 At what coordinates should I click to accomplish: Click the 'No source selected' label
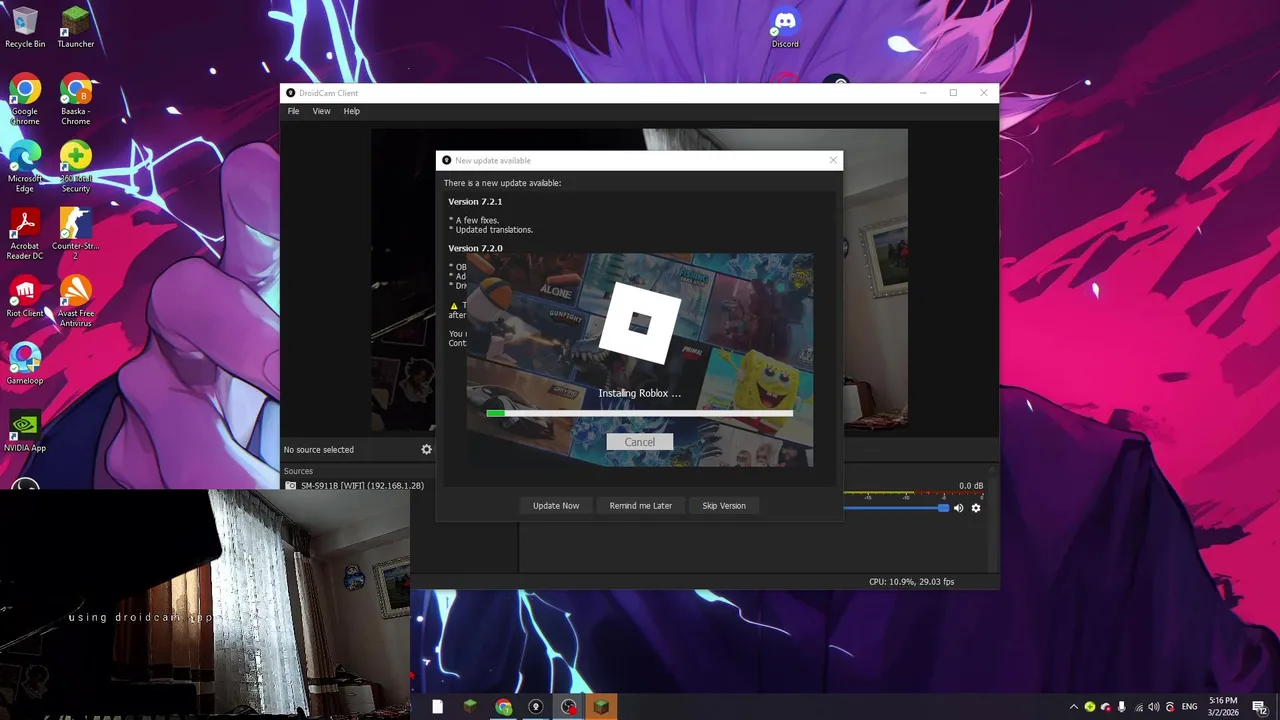point(318,450)
